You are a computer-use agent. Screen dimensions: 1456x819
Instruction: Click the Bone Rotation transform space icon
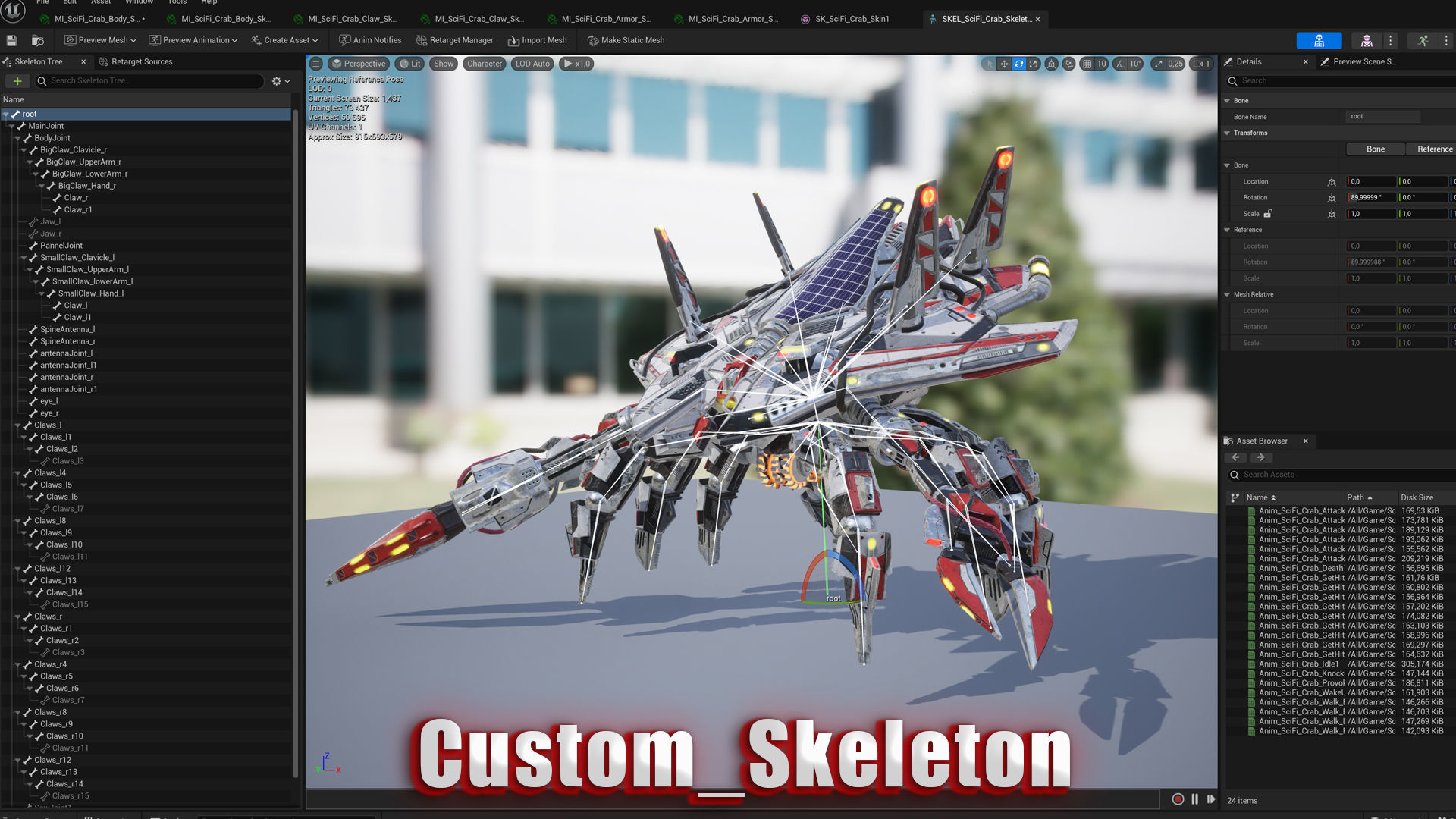click(1332, 197)
